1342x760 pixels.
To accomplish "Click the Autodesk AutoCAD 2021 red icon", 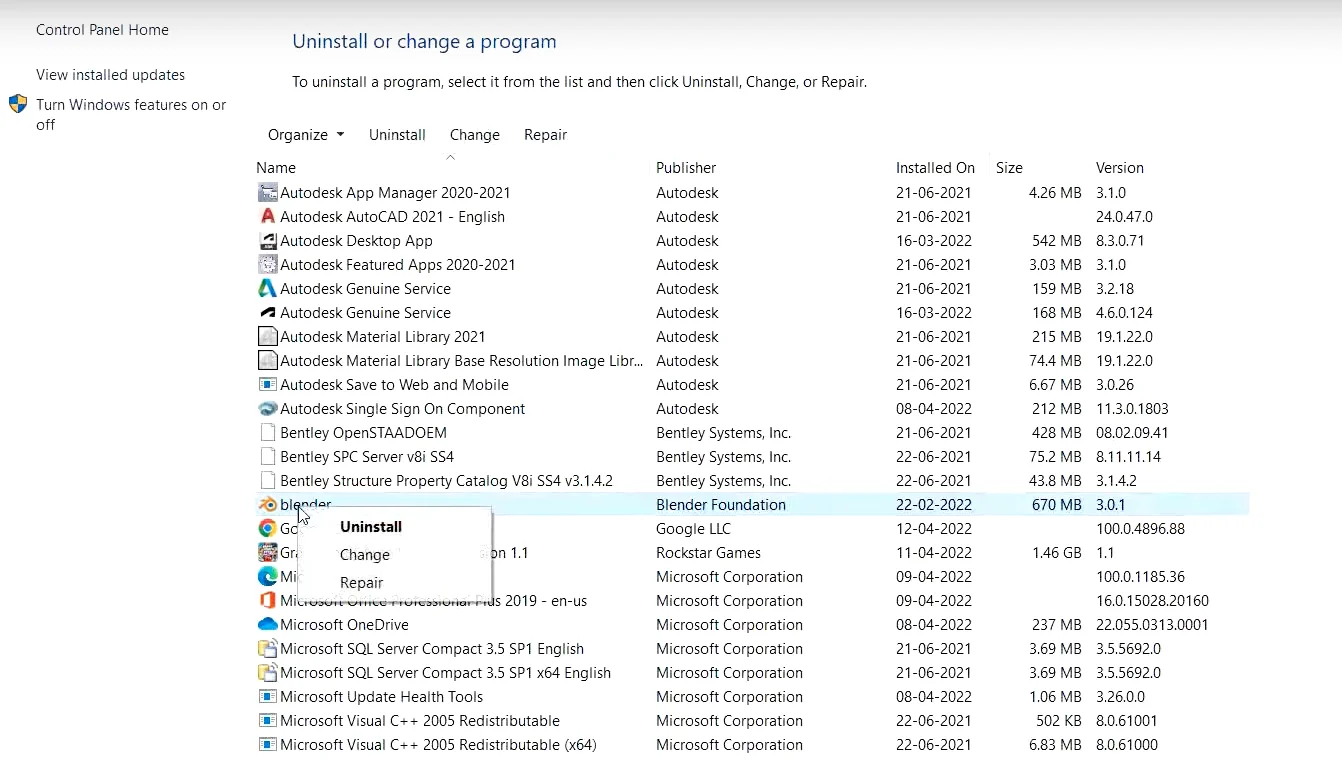I will pos(267,217).
